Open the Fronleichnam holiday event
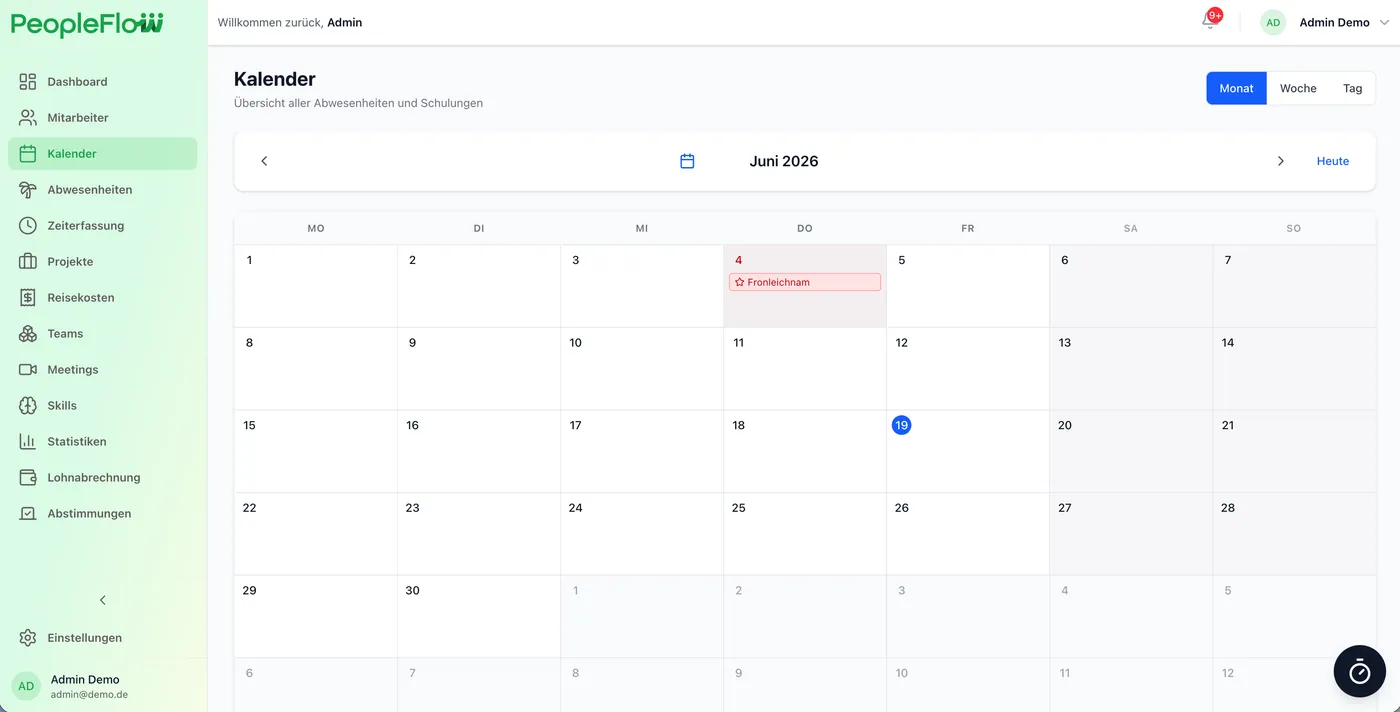The width and height of the screenshot is (1400, 712). coord(805,282)
